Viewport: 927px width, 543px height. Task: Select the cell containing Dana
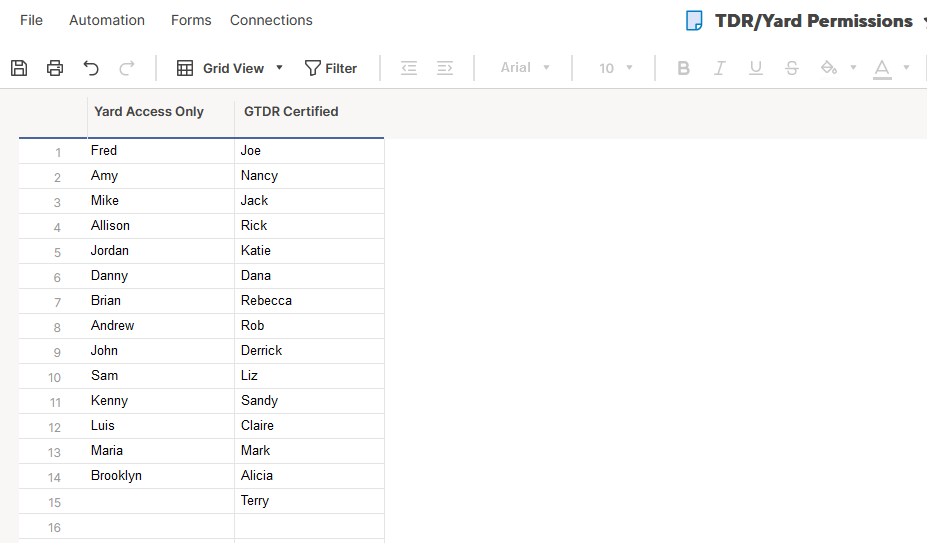tap(309, 276)
